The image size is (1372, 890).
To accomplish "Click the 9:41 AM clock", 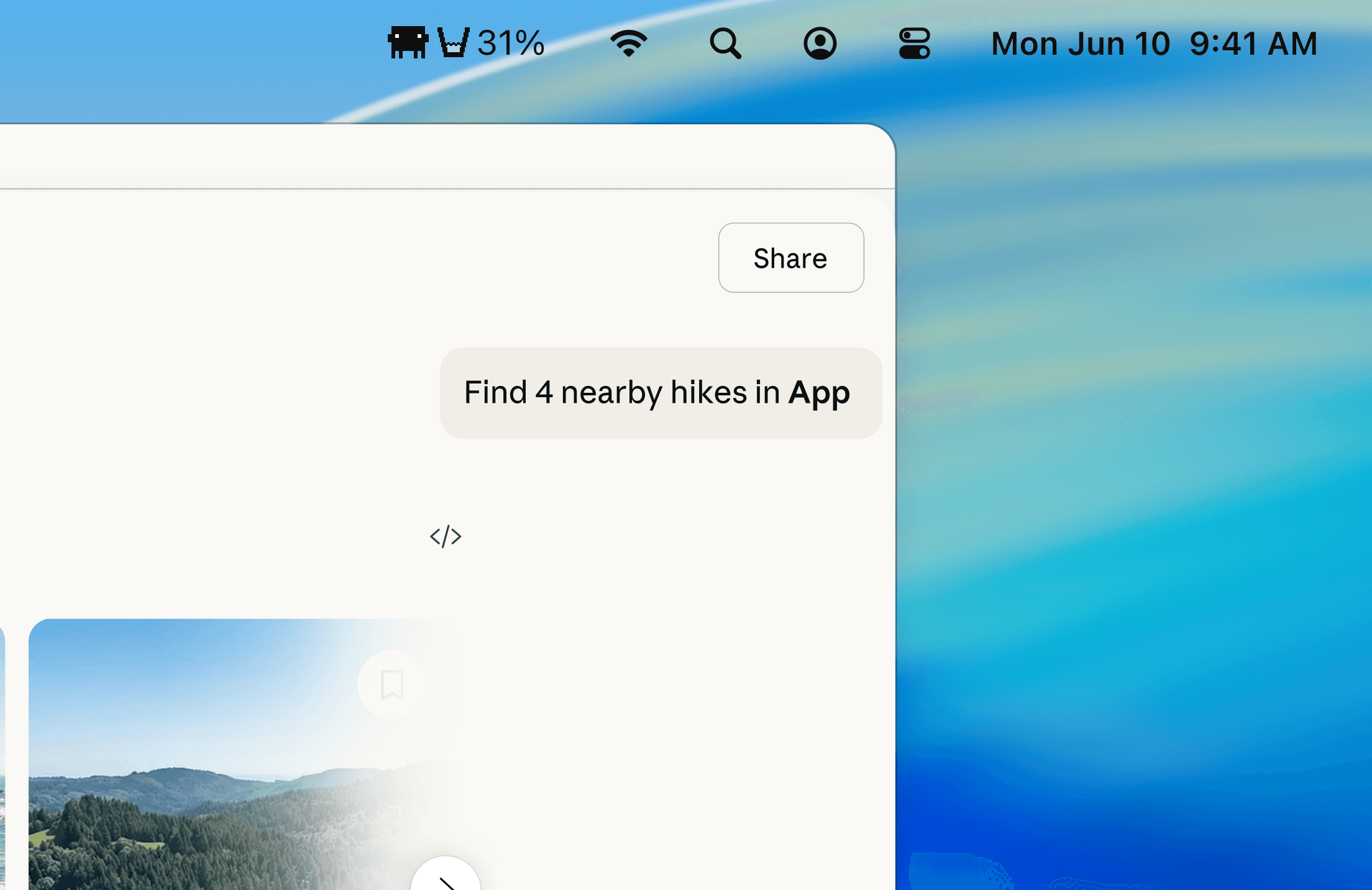I will [x=1253, y=44].
